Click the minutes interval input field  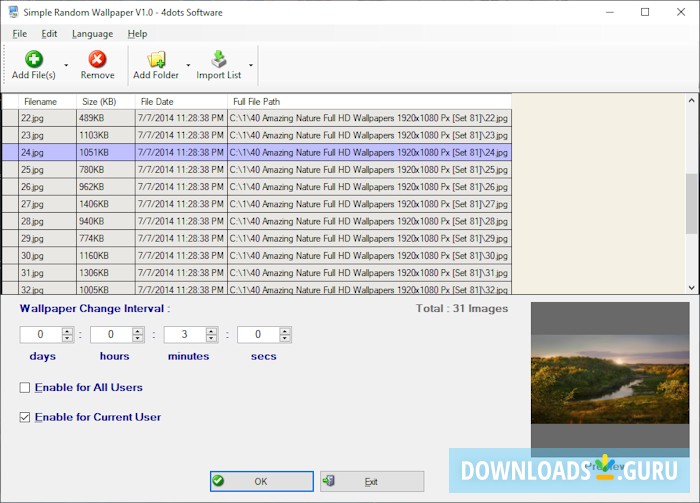[x=184, y=335]
